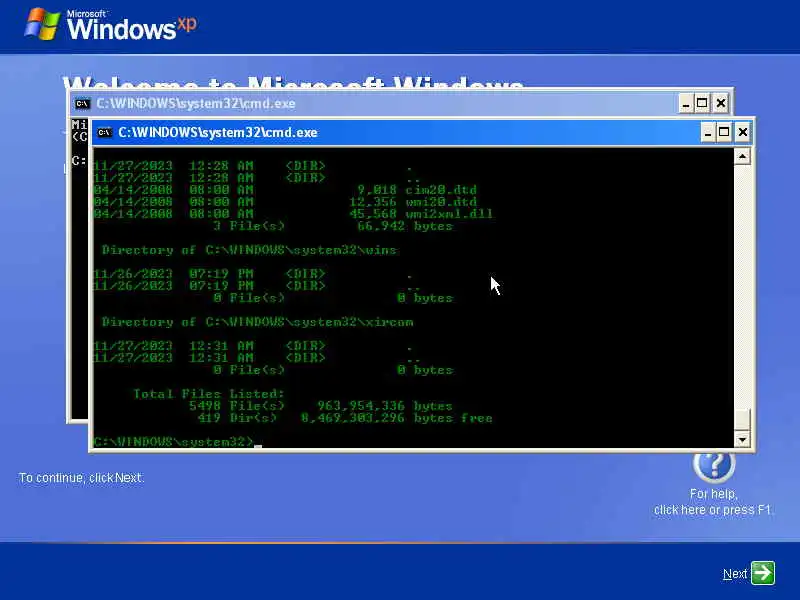Click the '5498 File(s)' total line
This screenshot has height=600, width=800.
point(320,406)
